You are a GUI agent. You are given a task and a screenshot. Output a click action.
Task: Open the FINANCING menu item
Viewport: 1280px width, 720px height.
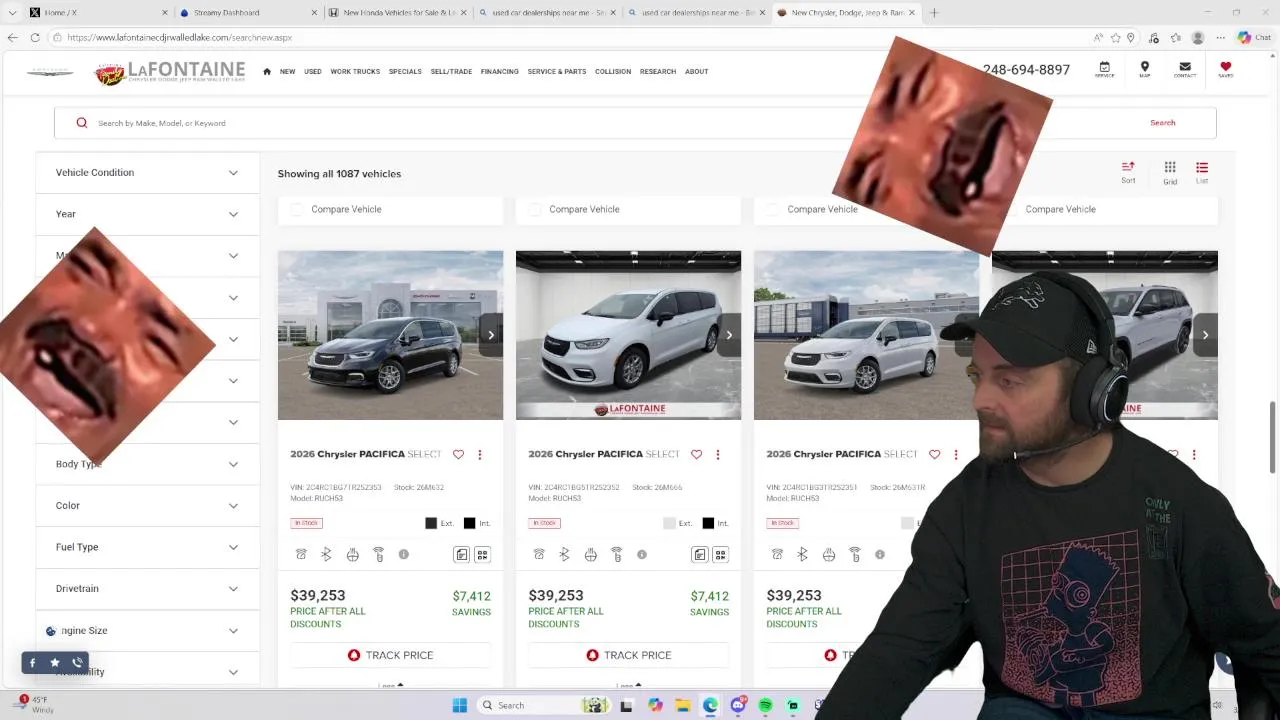tap(499, 71)
